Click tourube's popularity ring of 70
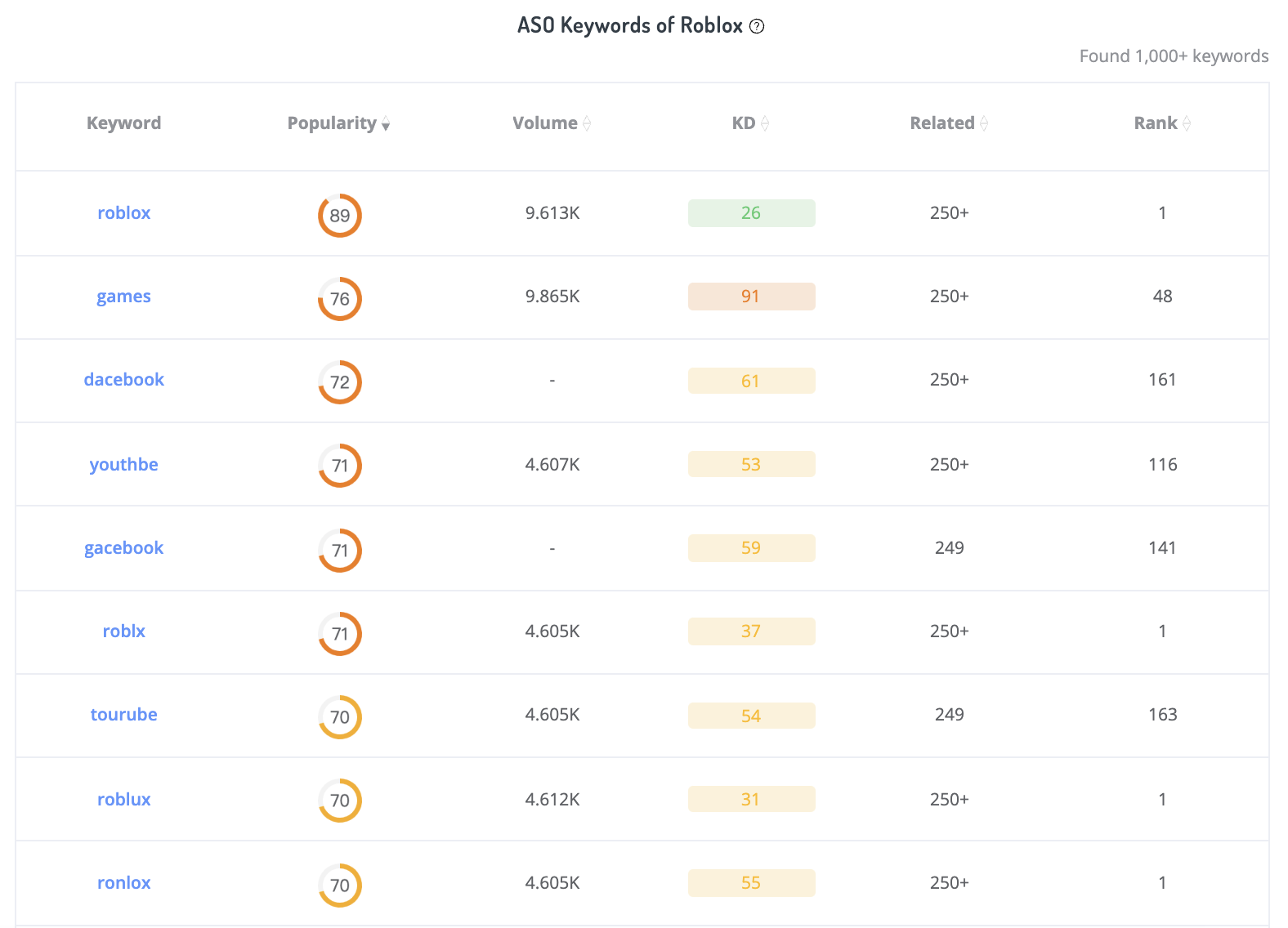The width and height of the screenshot is (1288, 928). (340, 717)
